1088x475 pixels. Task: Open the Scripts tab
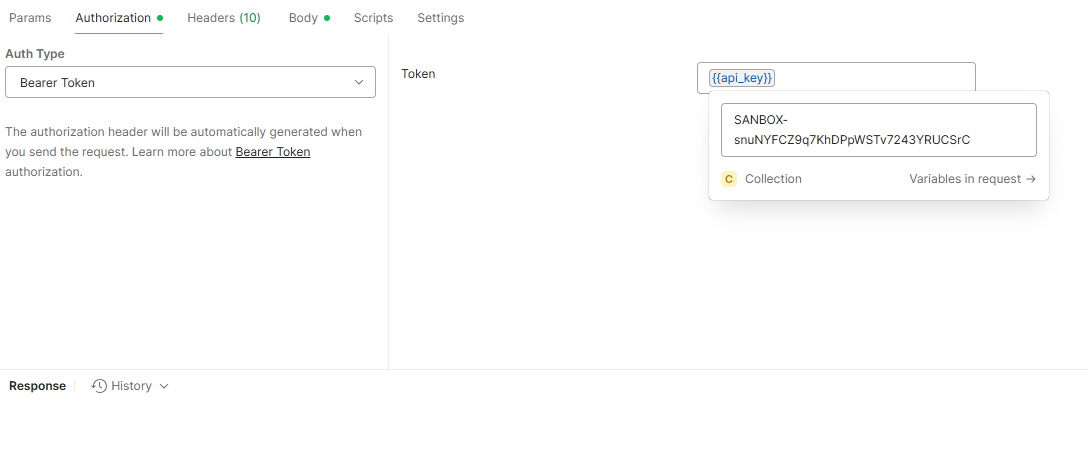pos(373,18)
